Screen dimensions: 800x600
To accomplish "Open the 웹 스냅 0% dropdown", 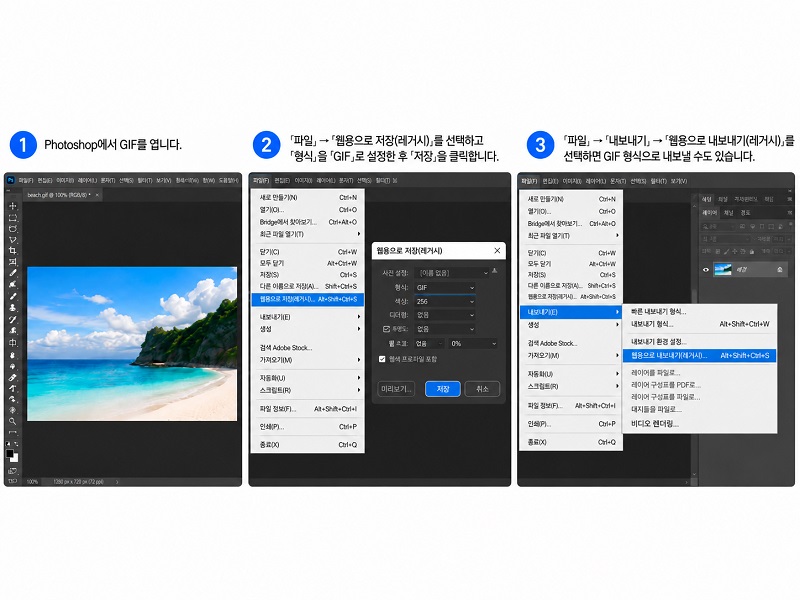I will pos(473,343).
